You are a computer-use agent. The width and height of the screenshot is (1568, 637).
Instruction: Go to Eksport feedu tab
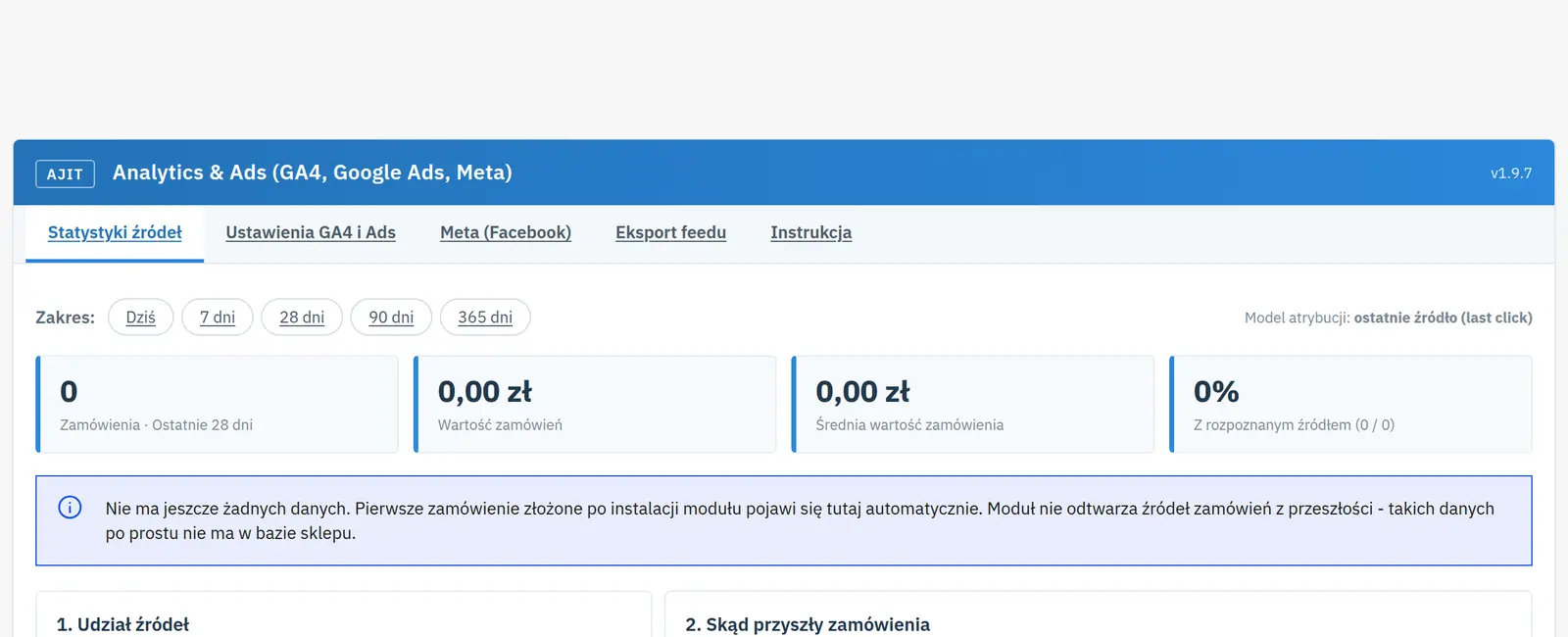click(670, 233)
